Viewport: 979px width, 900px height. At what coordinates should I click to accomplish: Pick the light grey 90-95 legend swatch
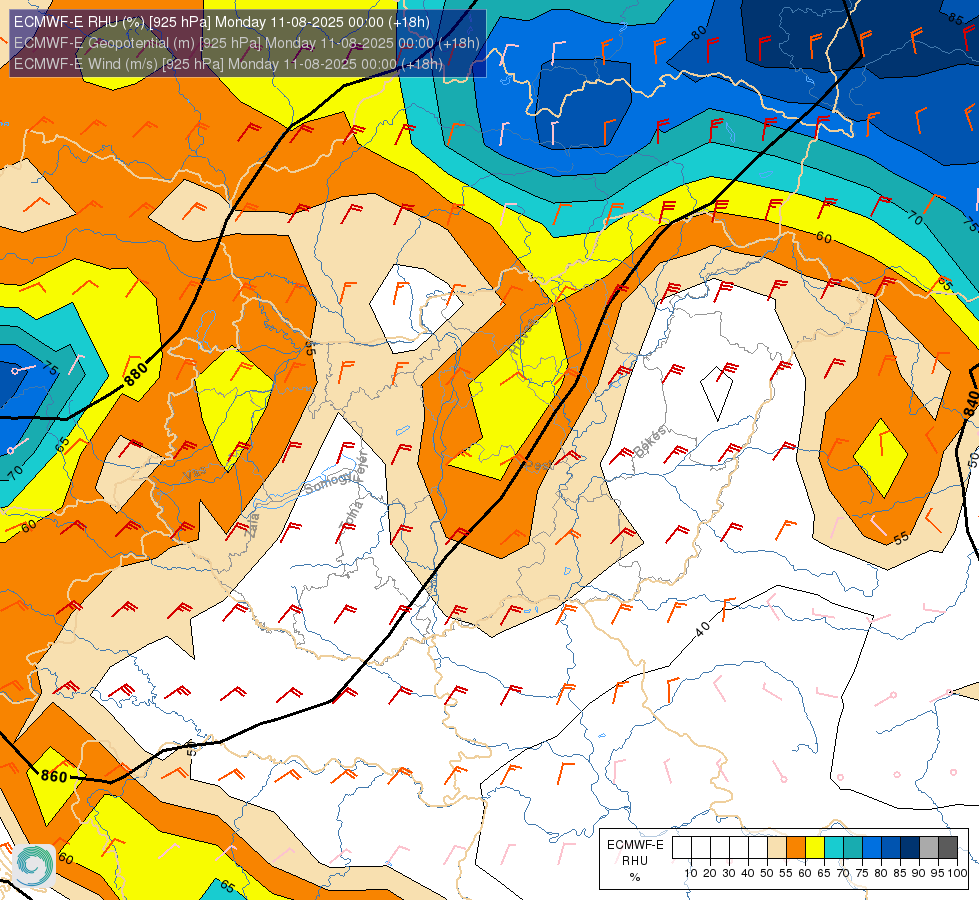point(929,848)
